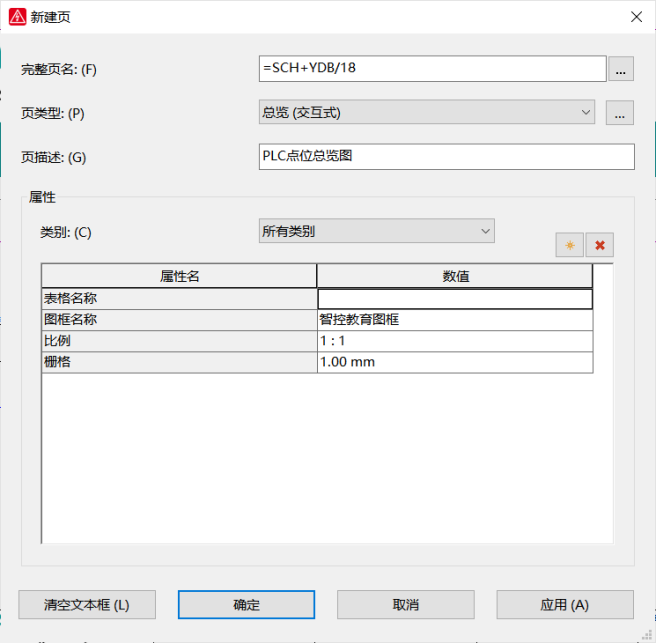656x643 pixels.
Task: Click the red X delete property icon
Action: tap(600, 245)
